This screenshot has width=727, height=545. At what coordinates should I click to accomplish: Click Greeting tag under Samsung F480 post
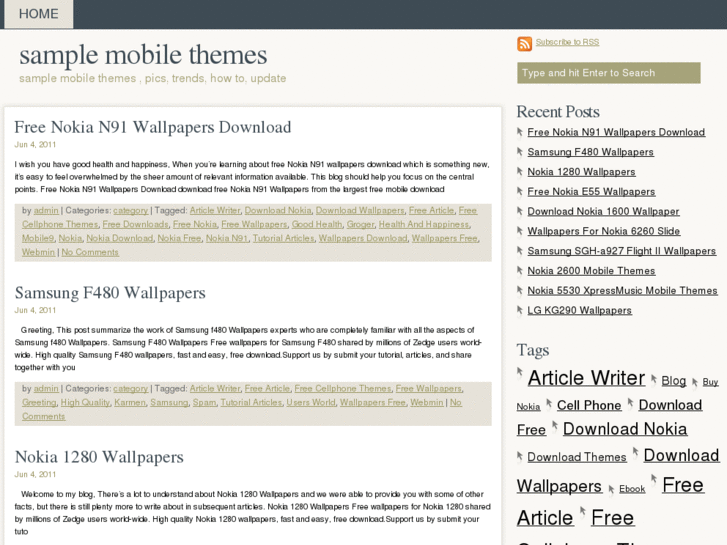(39, 403)
